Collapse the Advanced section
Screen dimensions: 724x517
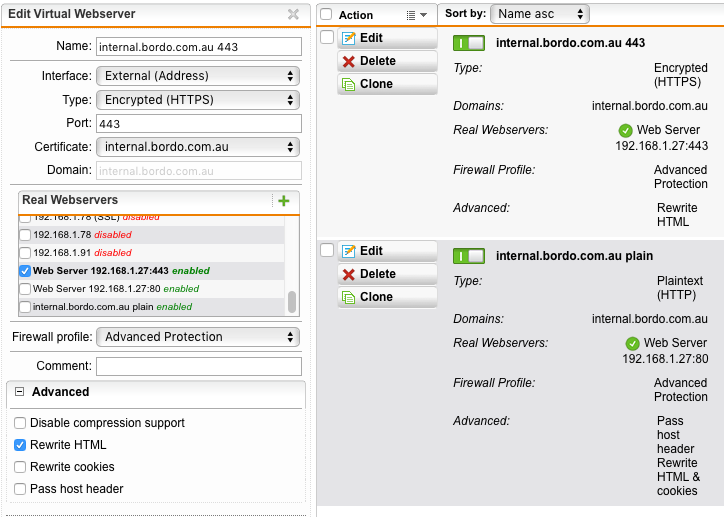pyautogui.click(x=19, y=392)
